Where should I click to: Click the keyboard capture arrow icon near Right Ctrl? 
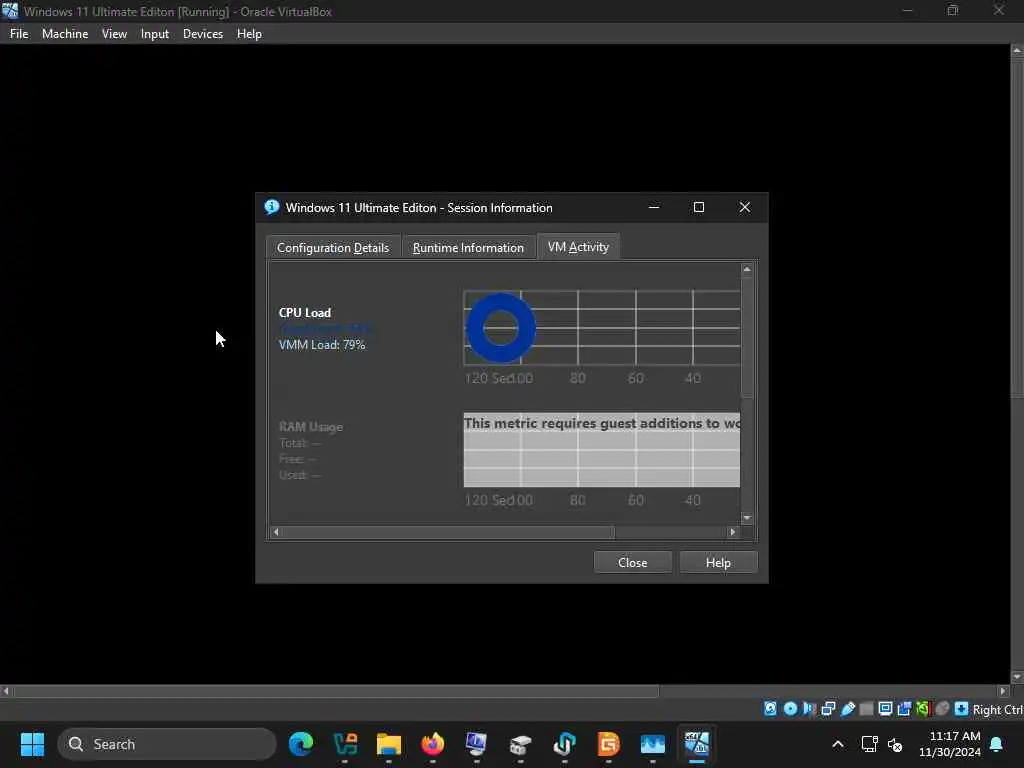pyautogui.click(x=961, y=709)
